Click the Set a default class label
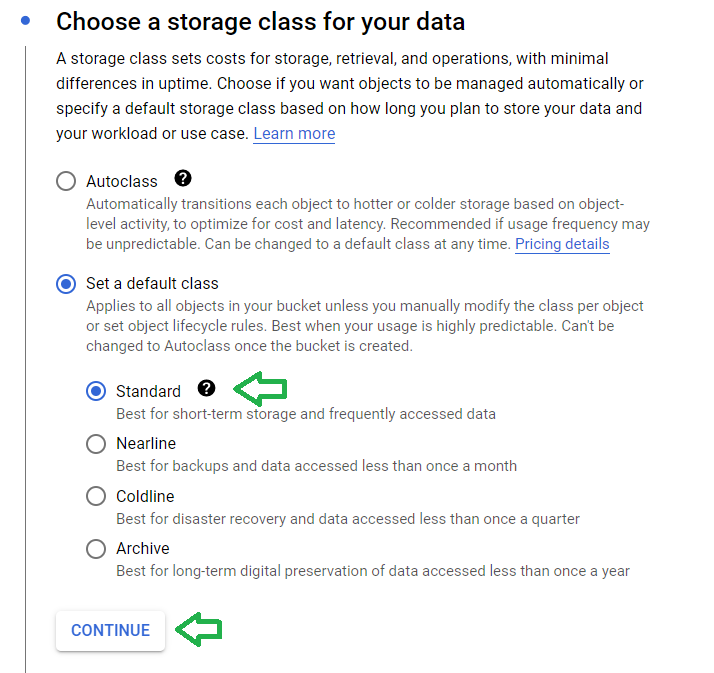This screenshot has width=714, height=673. 153,283
